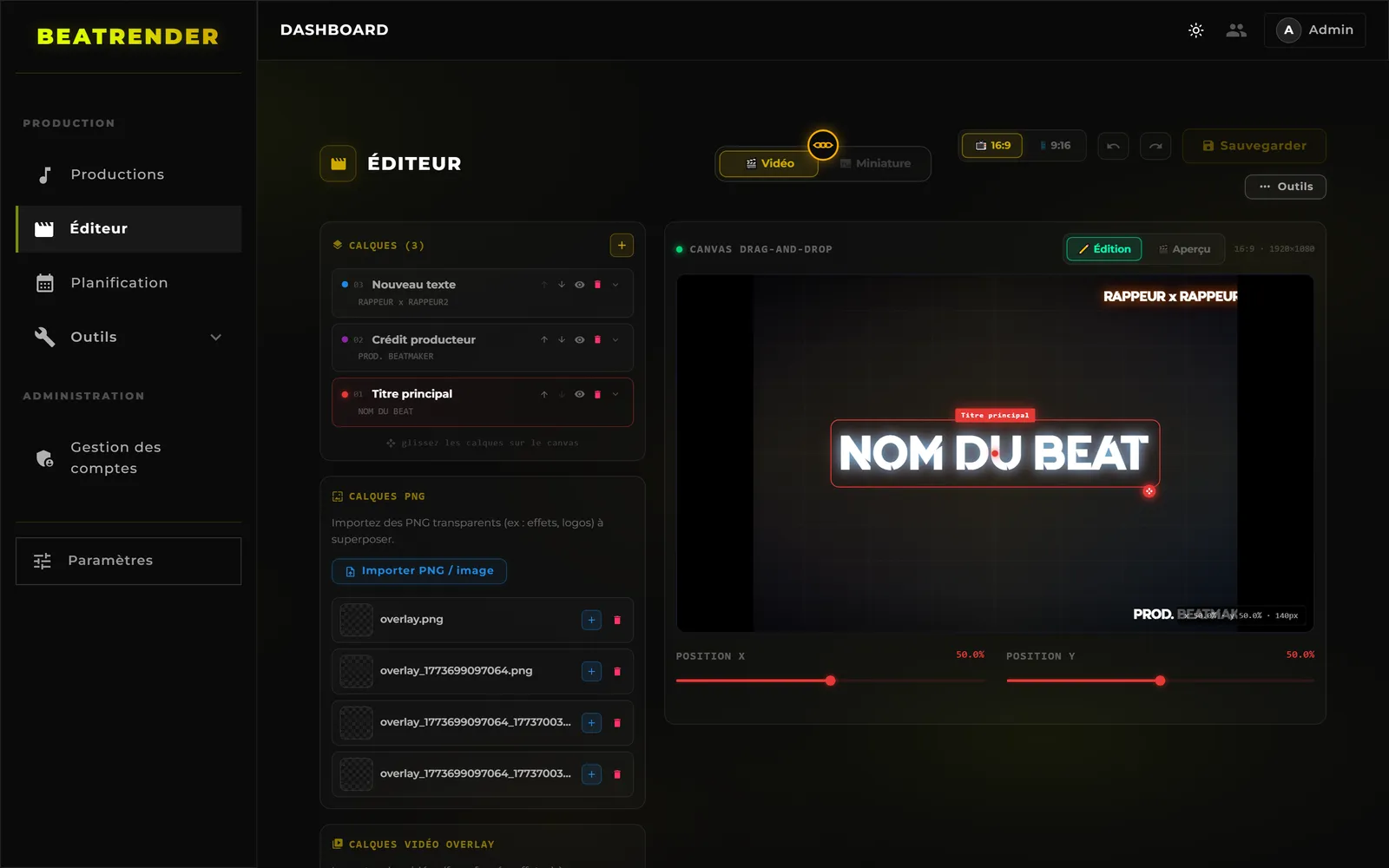The height and width of the screenshot is (868, 1389).
Task: Delete the overlay_1773699097064.png file
Action: point(617,671)
